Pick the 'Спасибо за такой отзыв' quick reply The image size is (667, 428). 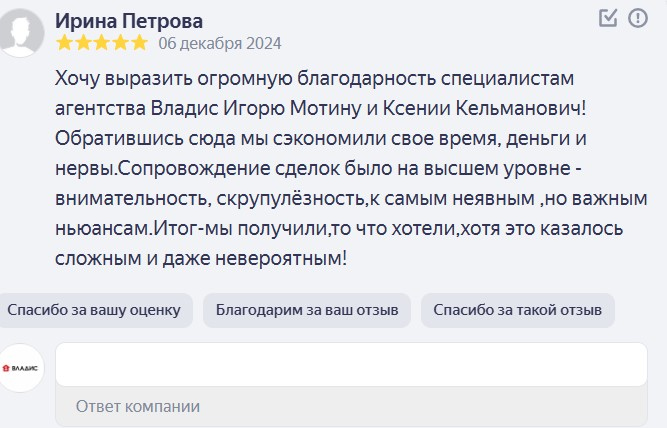518,310
